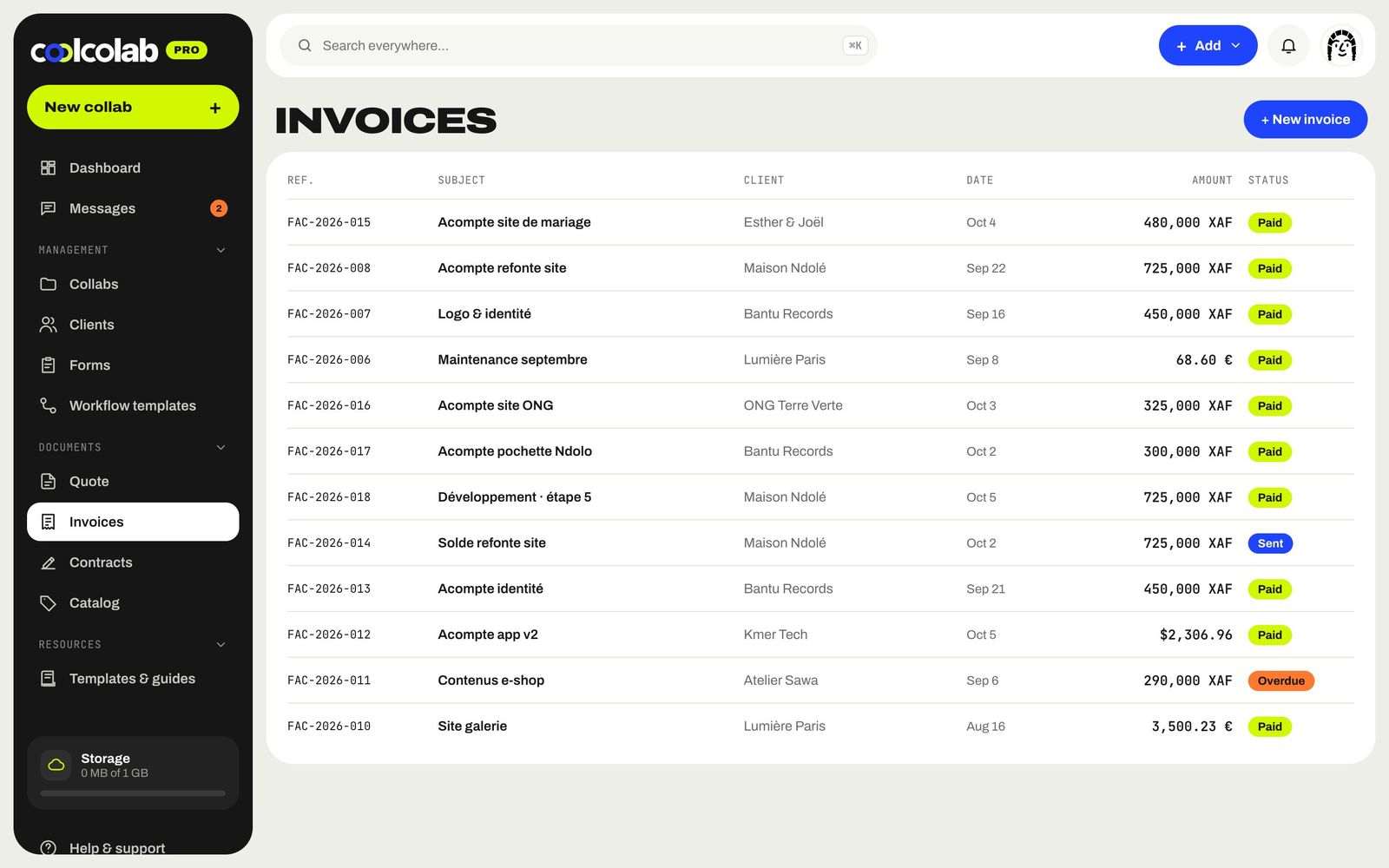
Task: Click the Overdue status badge
Action: [x=1280, y=681]
